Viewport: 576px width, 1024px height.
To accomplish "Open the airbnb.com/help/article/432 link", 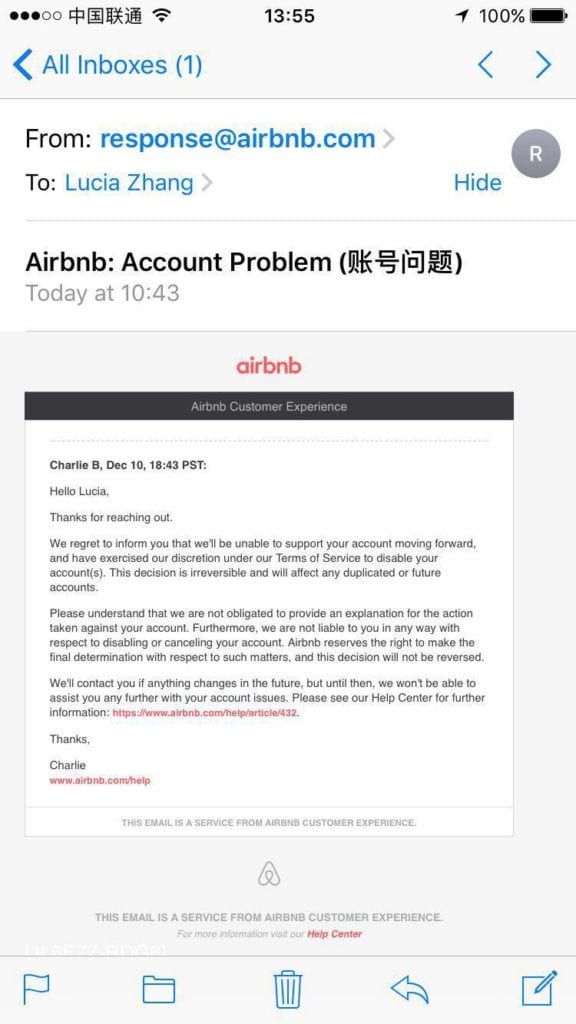I will click(x=205, y=713).
